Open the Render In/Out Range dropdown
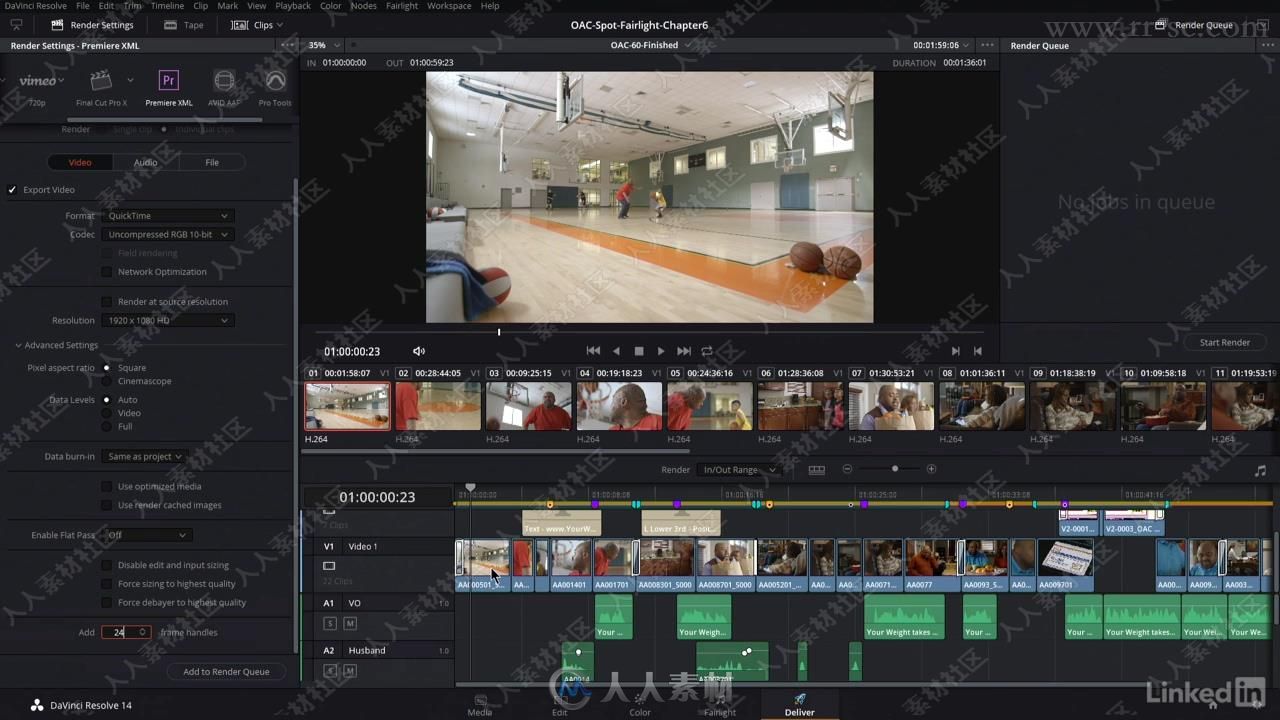 click(740, 470)
